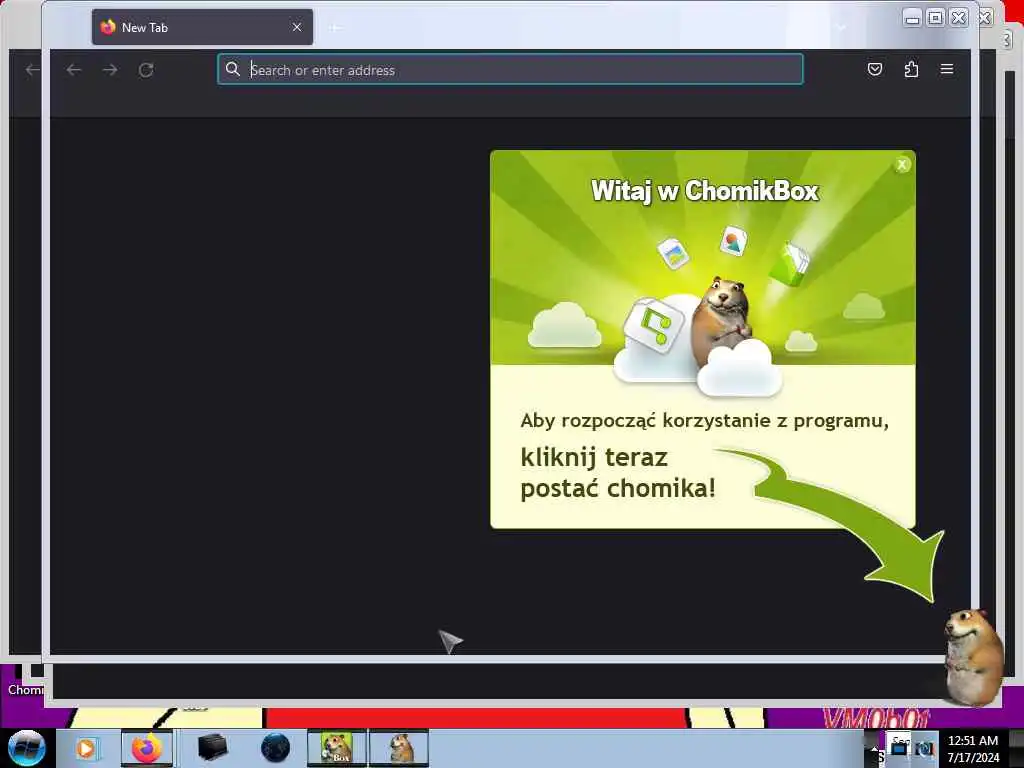
Task: Open the Firefox hamburger application menu
Action: point(947,69)
